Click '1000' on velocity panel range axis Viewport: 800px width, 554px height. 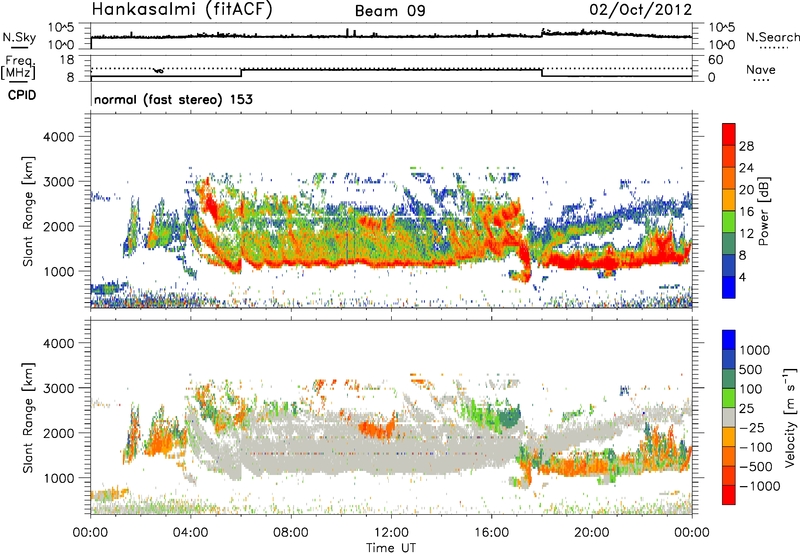click(x=59, y=478)
